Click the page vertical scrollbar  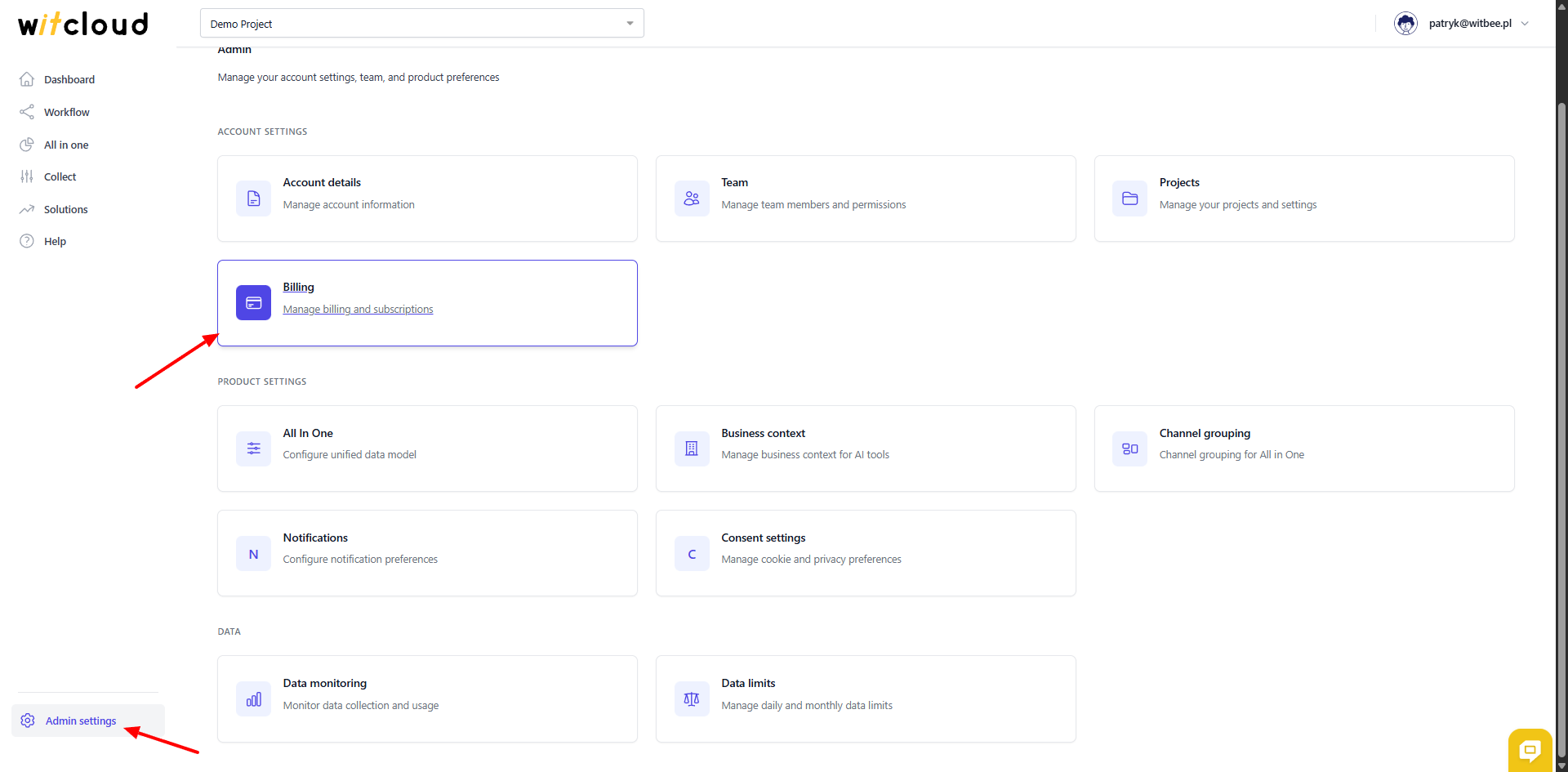point(1561,408)
